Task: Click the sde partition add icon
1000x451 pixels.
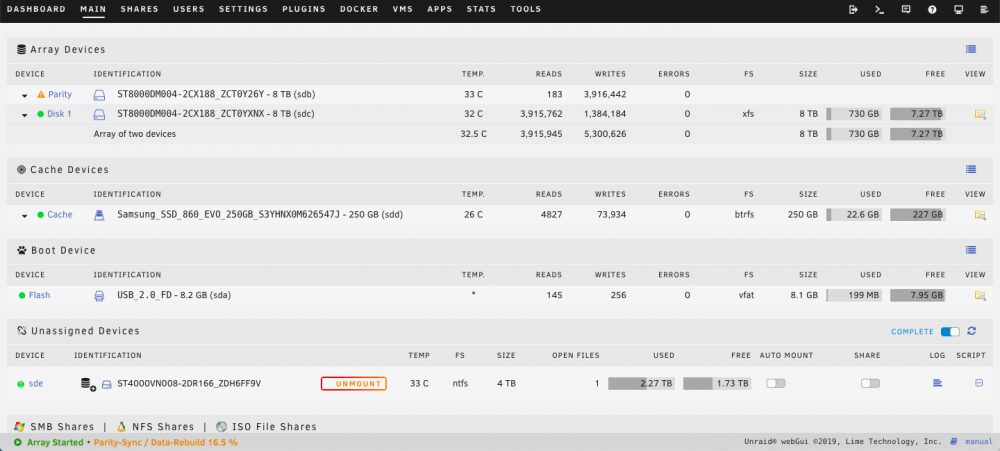Action: point(88,383)
